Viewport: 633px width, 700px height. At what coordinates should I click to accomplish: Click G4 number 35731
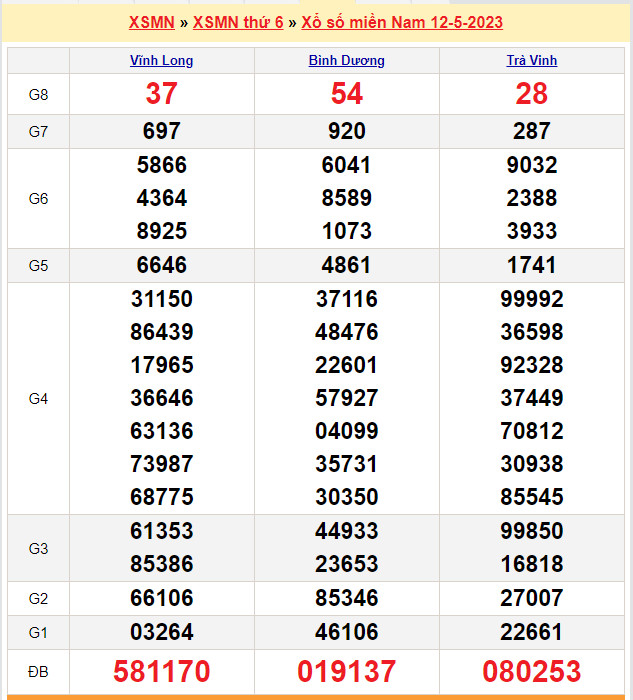tap(346, 464)
